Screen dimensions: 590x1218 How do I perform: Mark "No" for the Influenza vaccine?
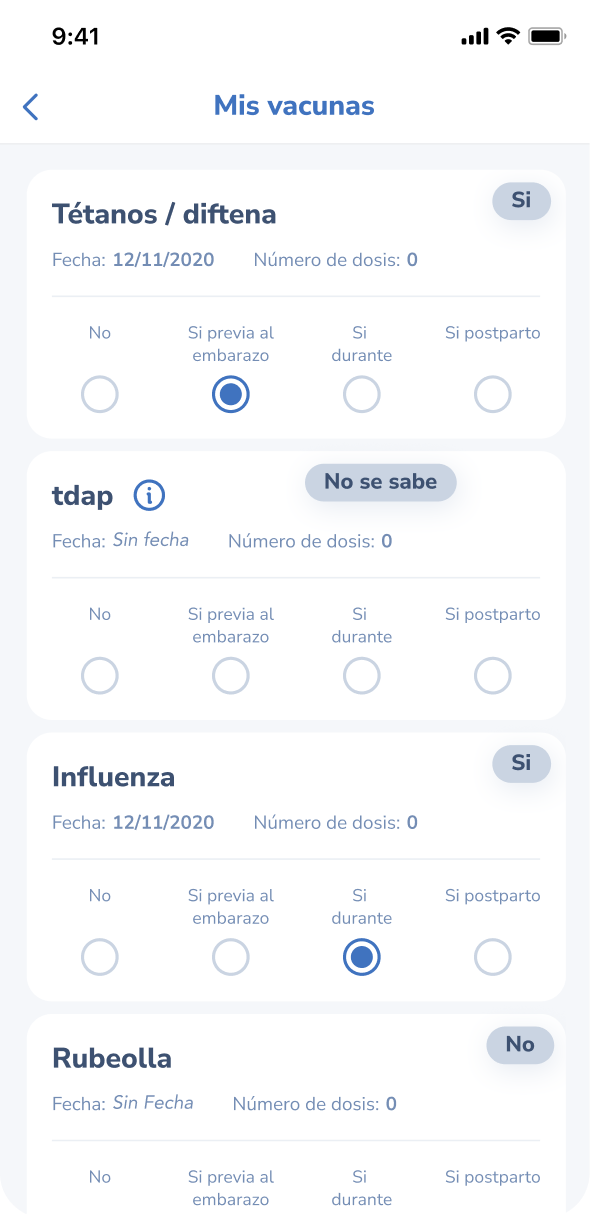(x=99, y=957)
